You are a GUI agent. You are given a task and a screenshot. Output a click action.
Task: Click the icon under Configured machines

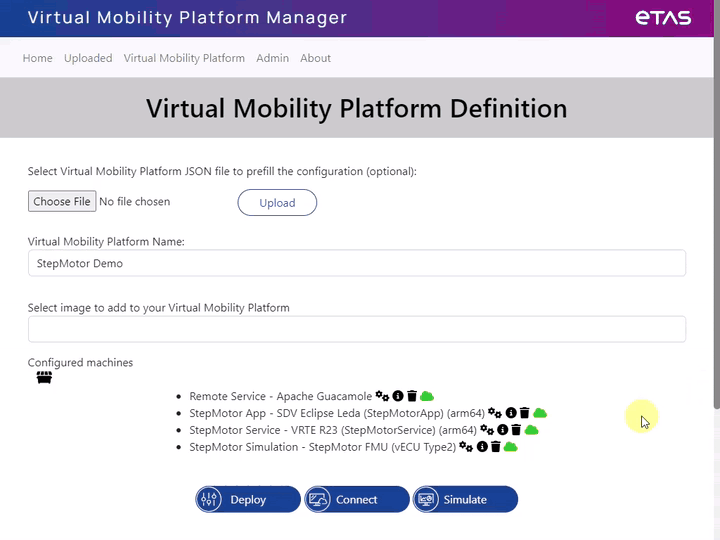click(x=44, y=377)
